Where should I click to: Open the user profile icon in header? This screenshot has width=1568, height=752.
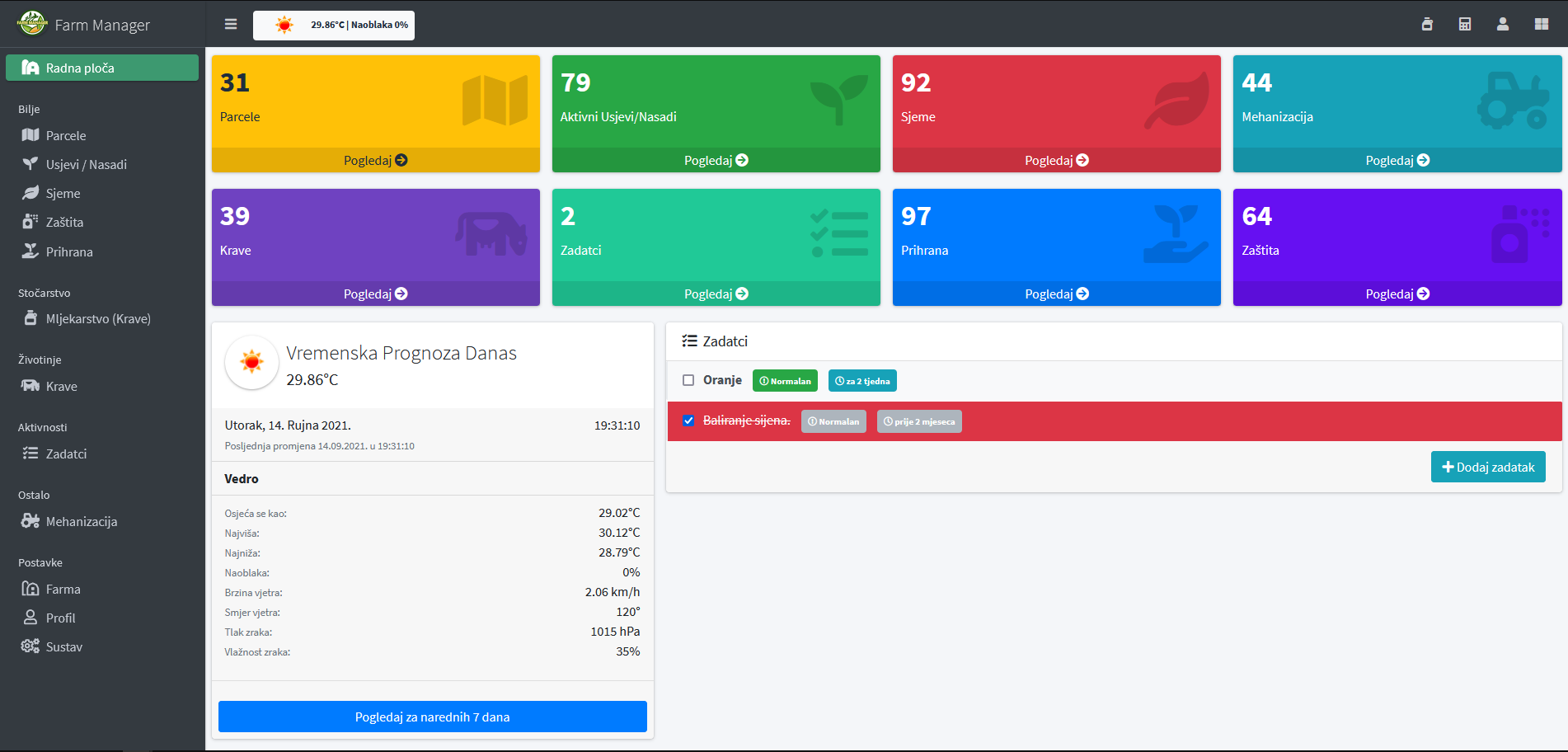[1503, 25]
